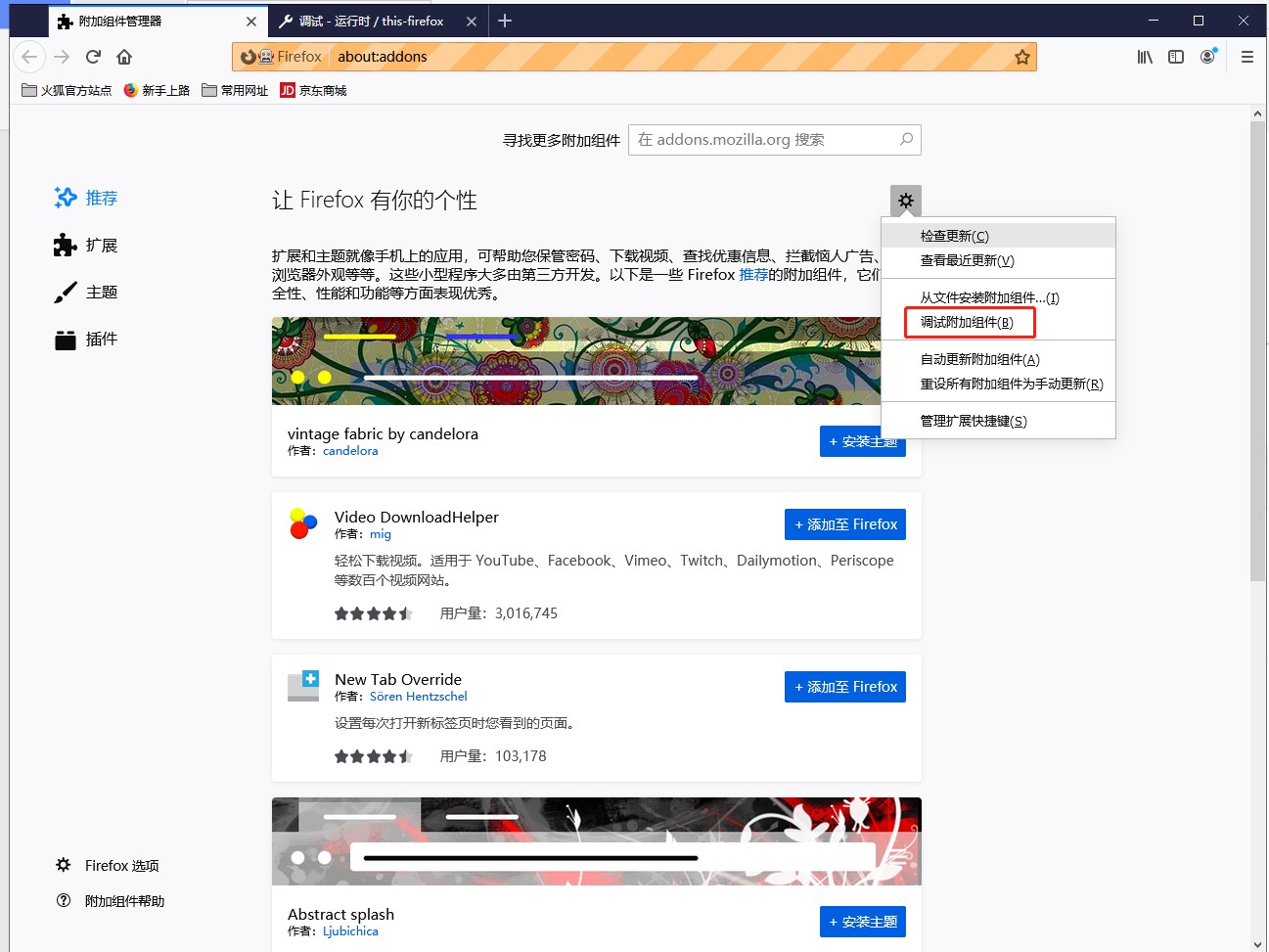Screen dimensions: 1269x952
Task: Install the Abstract splash theme
Action: click(x=863, y=922)
